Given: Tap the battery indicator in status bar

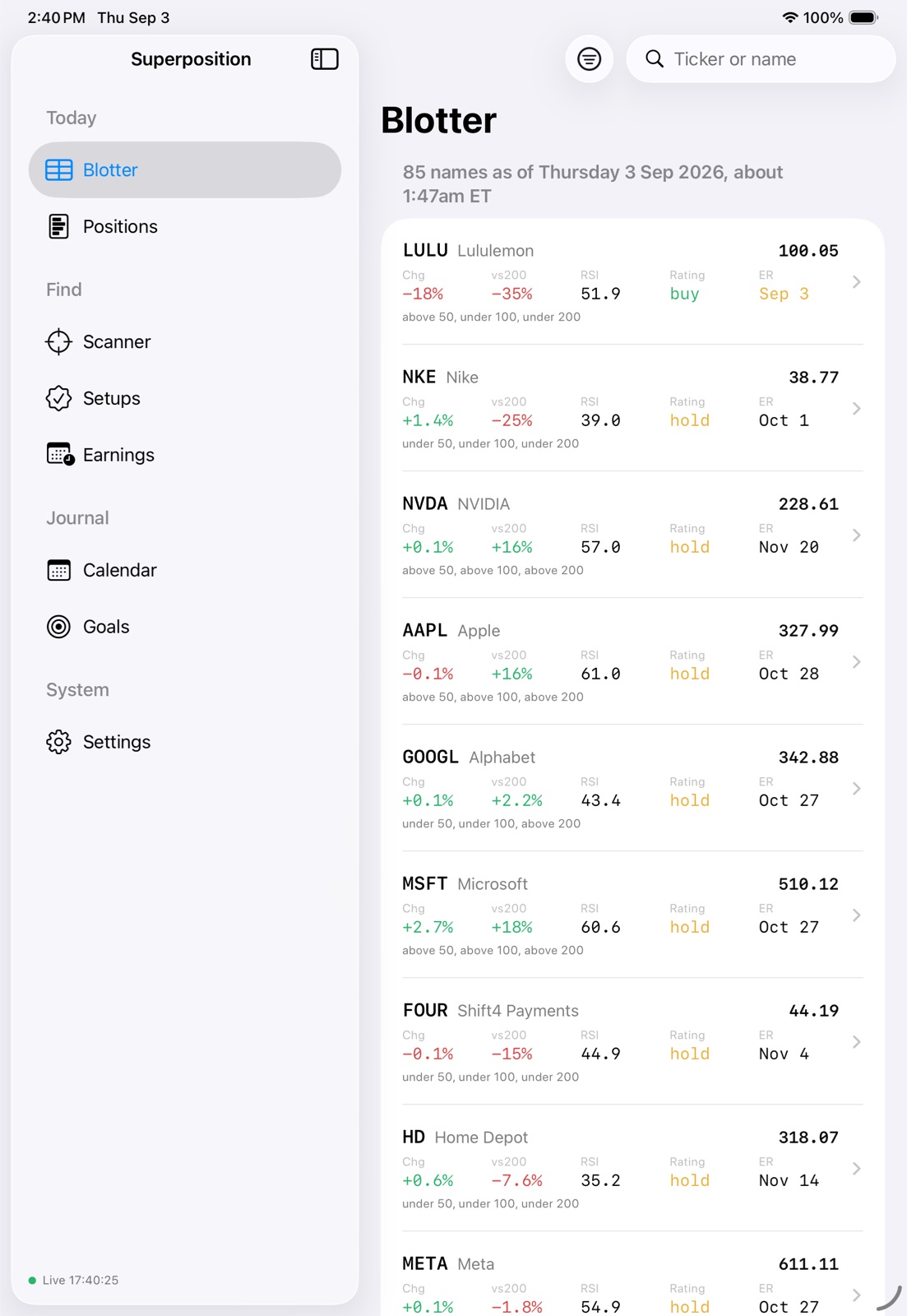Looking at the screenshot, I should pyautogui.click(x=863, y=17).
